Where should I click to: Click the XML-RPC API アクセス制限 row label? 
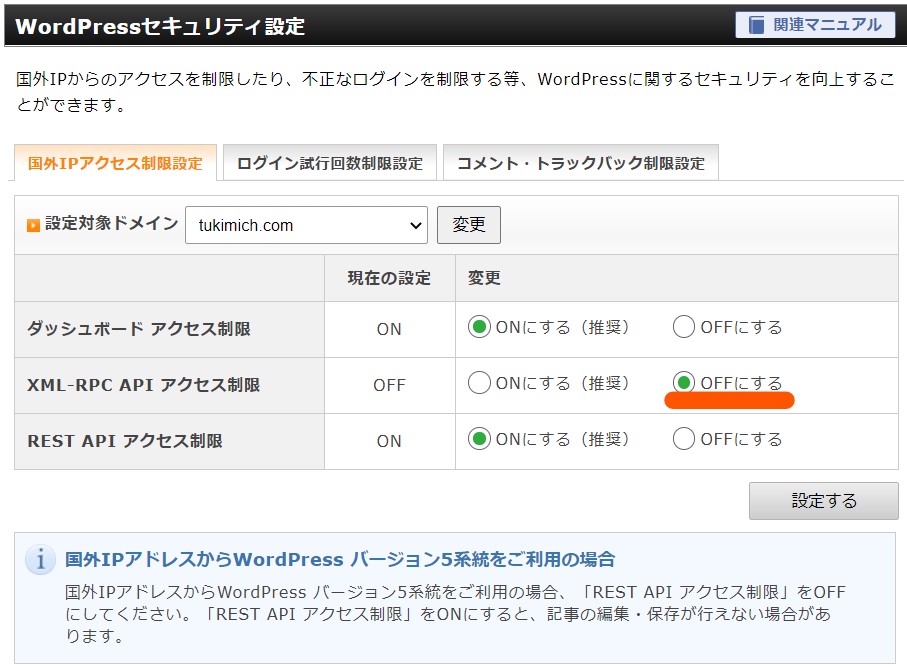click(x=143, y=385)
